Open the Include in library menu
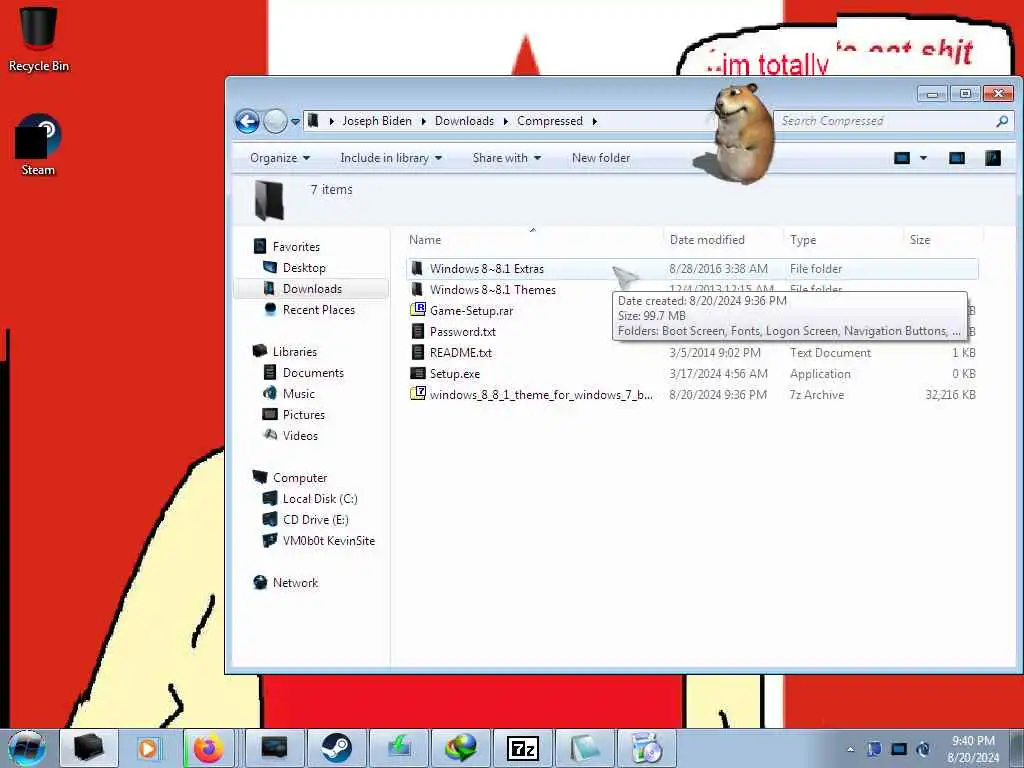The height and width of the screenshot is (768, 1024). 391,158
